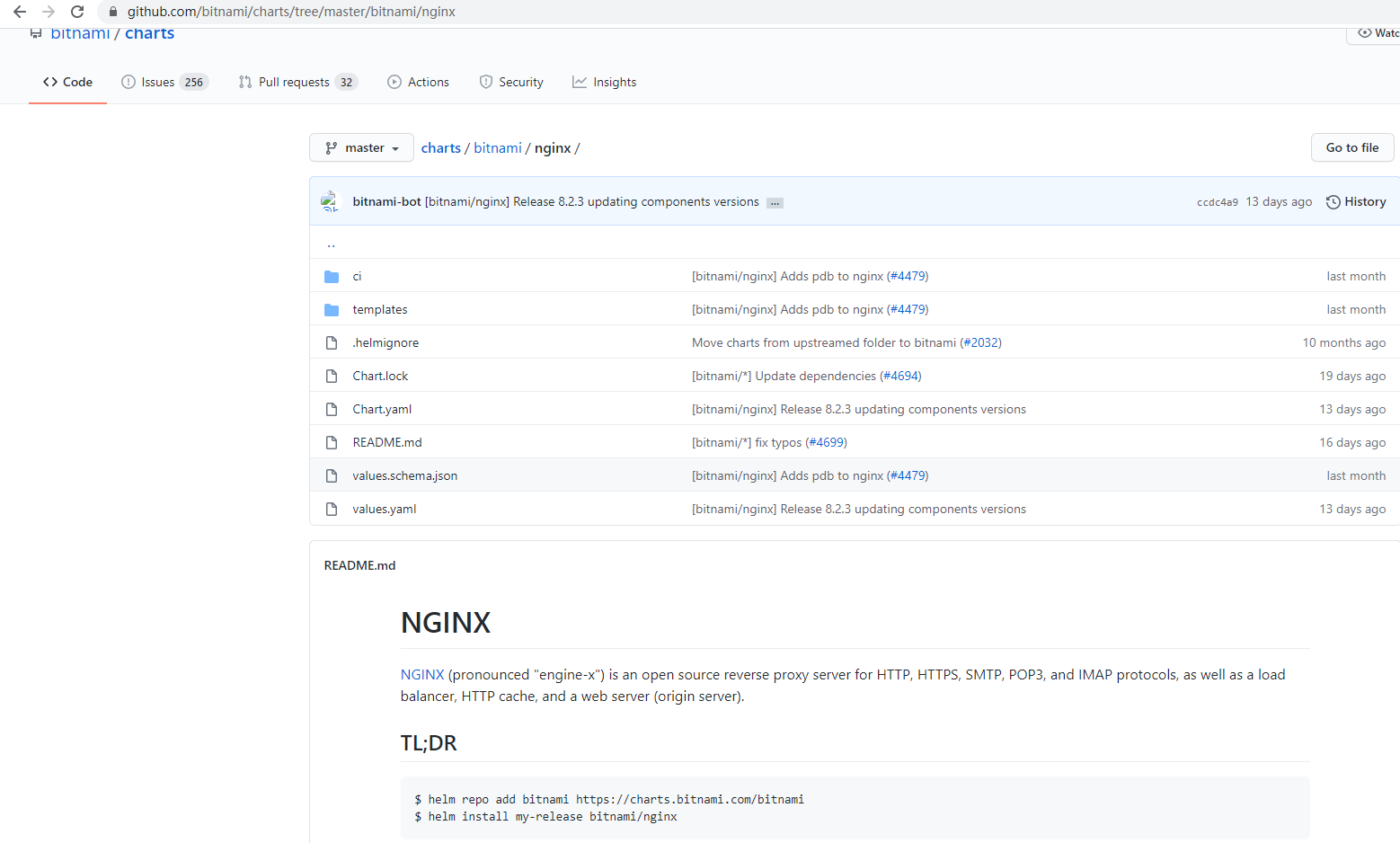Open pull request #4694 link
1400x843 pixels.
tap(900, 376)
